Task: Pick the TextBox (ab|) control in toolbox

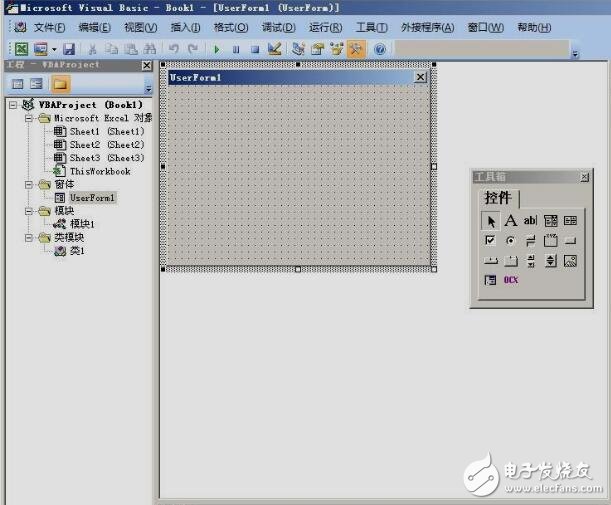Action: tap(530, 221)
